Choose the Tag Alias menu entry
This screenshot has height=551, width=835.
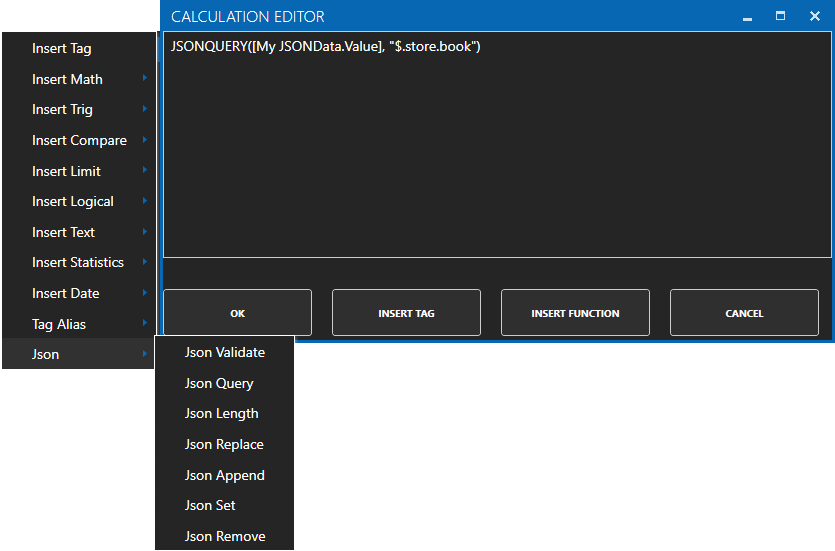[59, 324]
